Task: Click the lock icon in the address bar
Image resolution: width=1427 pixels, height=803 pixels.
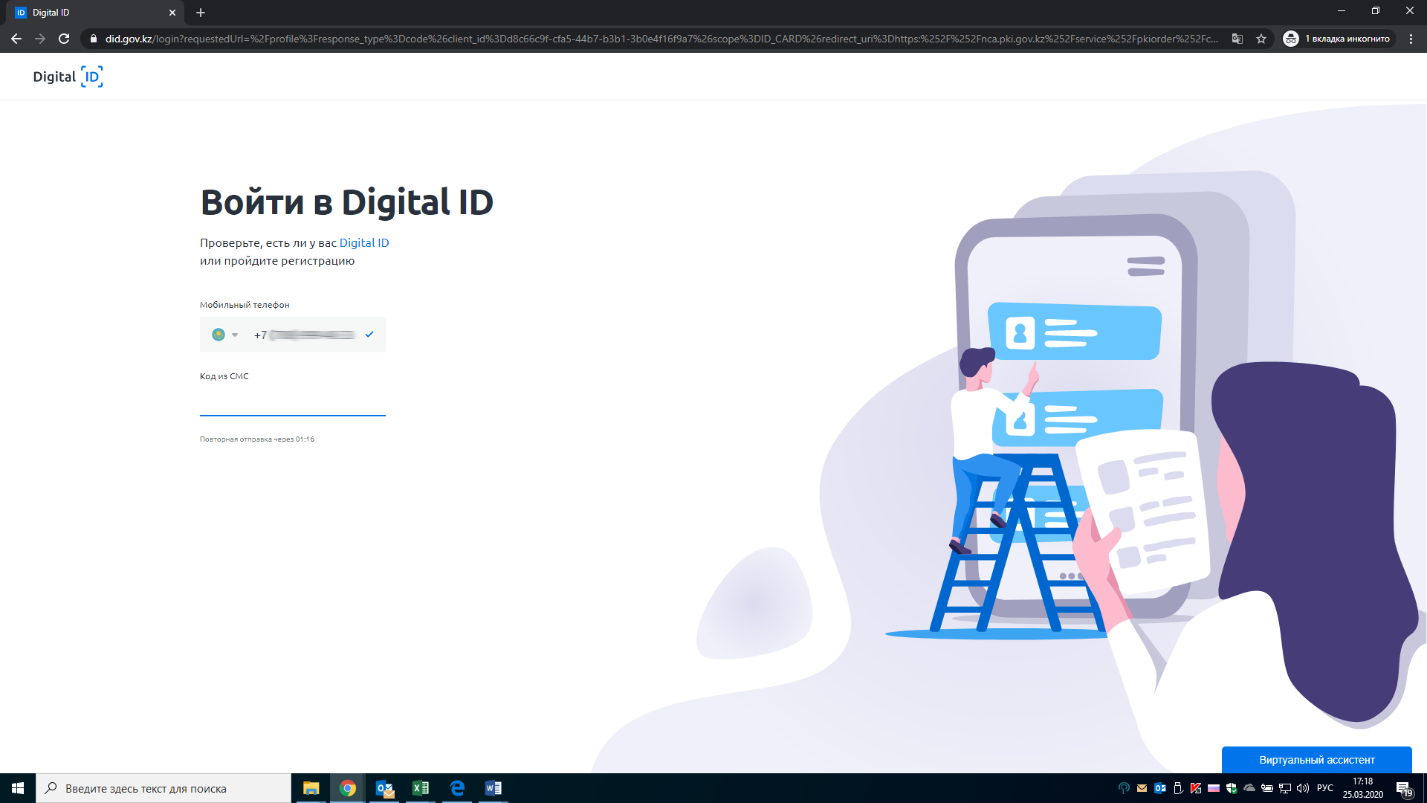Action: [x=94, y=39]
